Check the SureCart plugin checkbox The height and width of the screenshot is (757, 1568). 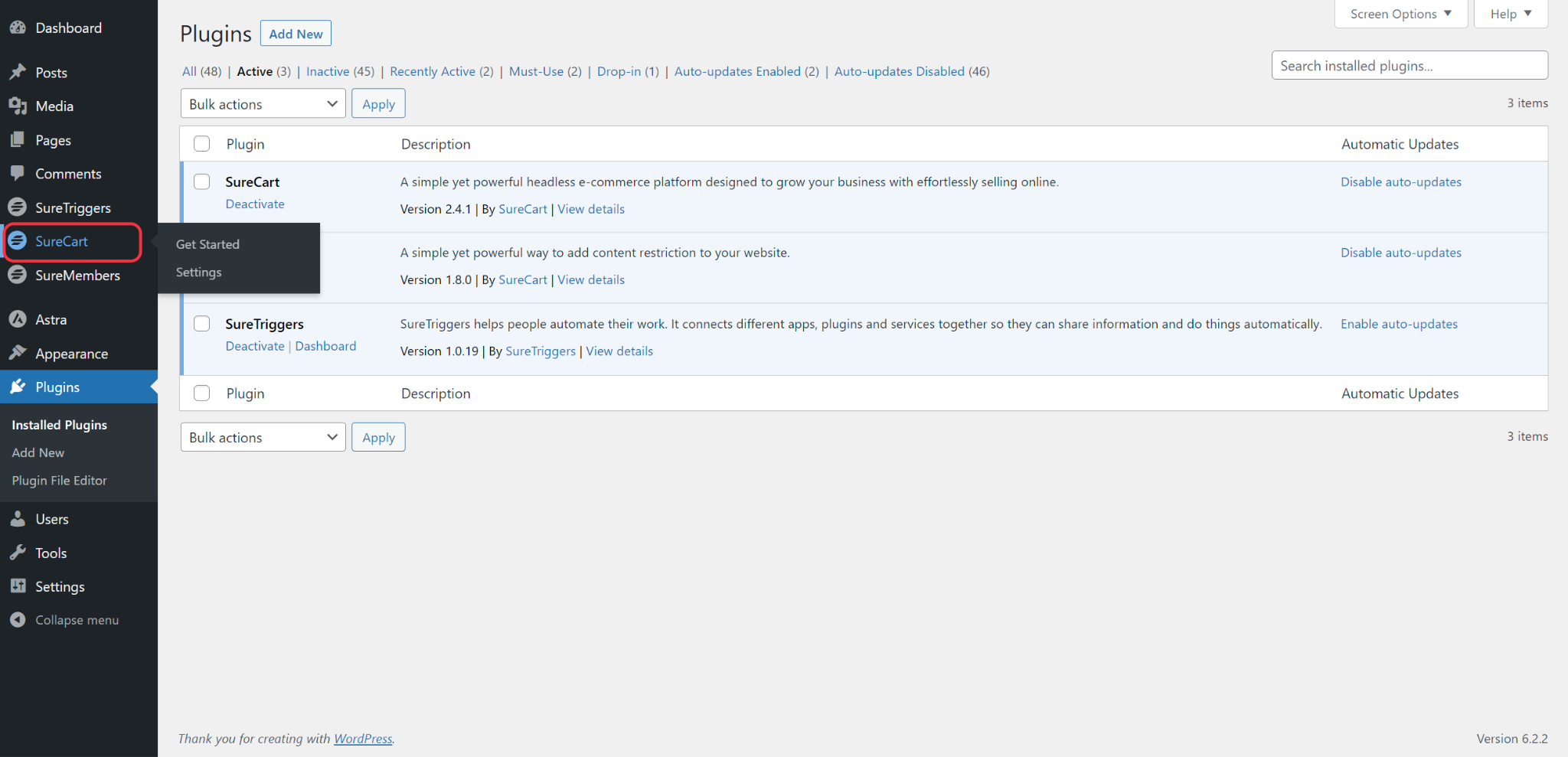pyautogui.click(x=202, y=181)
